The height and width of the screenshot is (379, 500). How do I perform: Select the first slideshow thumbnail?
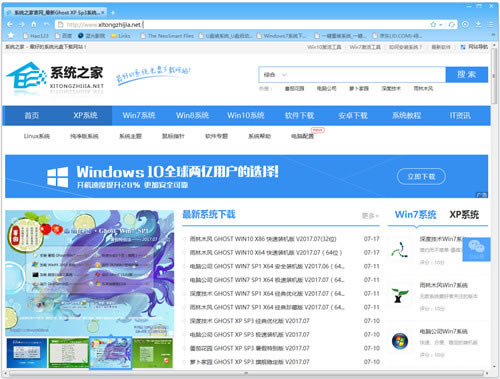point(27,353)
